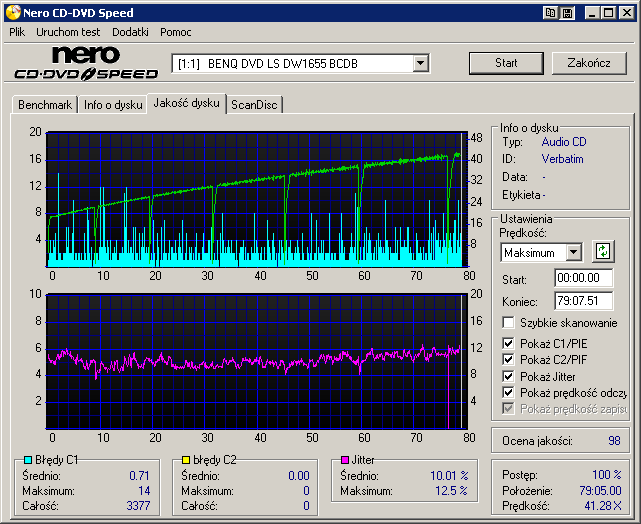Screen dimensions: 641x524
Task: Click the Położenie value 79:05.00
Action: (600, 490)
